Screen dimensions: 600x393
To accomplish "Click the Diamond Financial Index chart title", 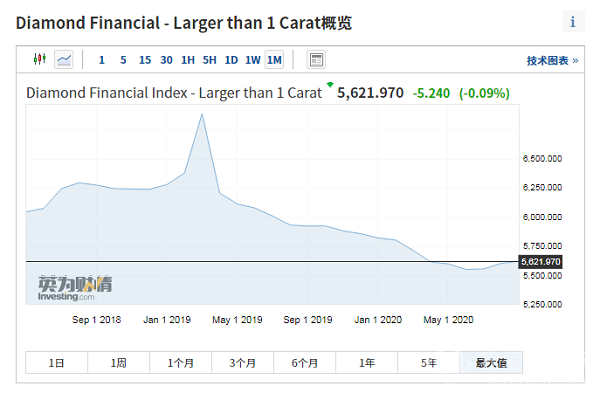I will [174, 93].
